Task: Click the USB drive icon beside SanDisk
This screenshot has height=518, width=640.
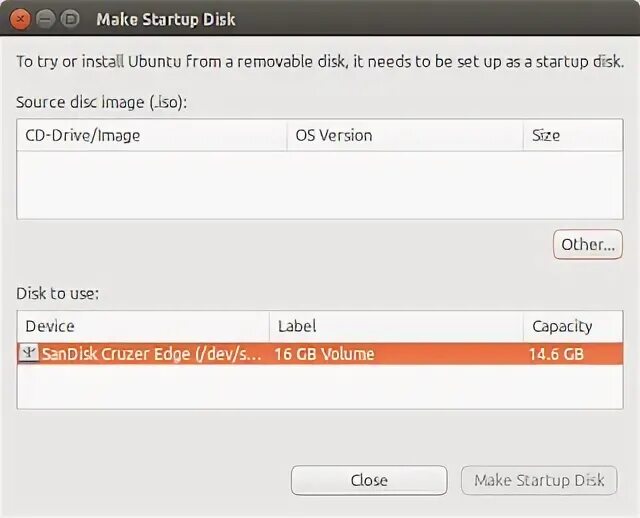Action: point(29,354)
